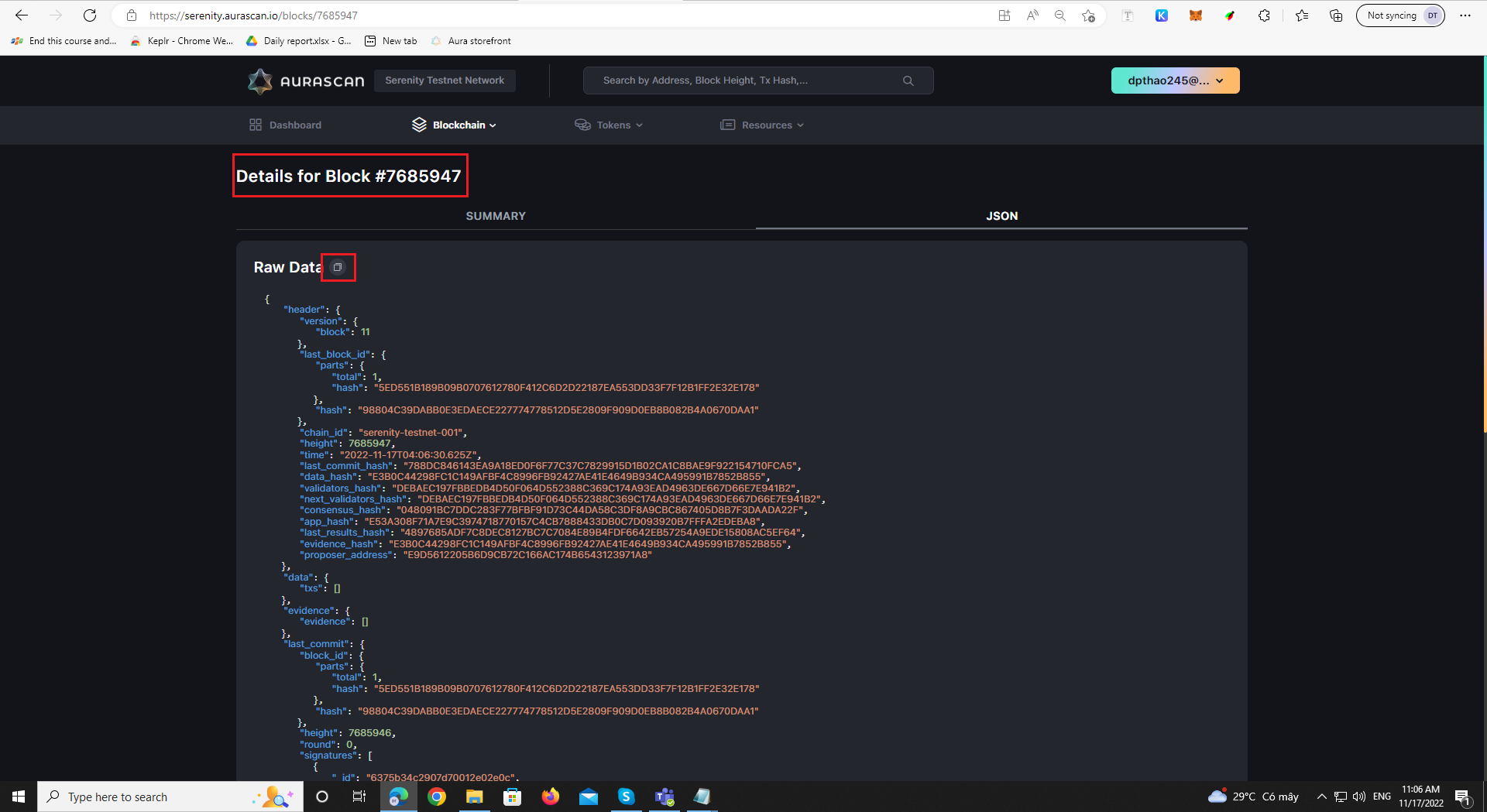Click the magnifier in Aurascan search bar
The image size is (1487, 812).
pyautogui.click(x=908, y=80)
